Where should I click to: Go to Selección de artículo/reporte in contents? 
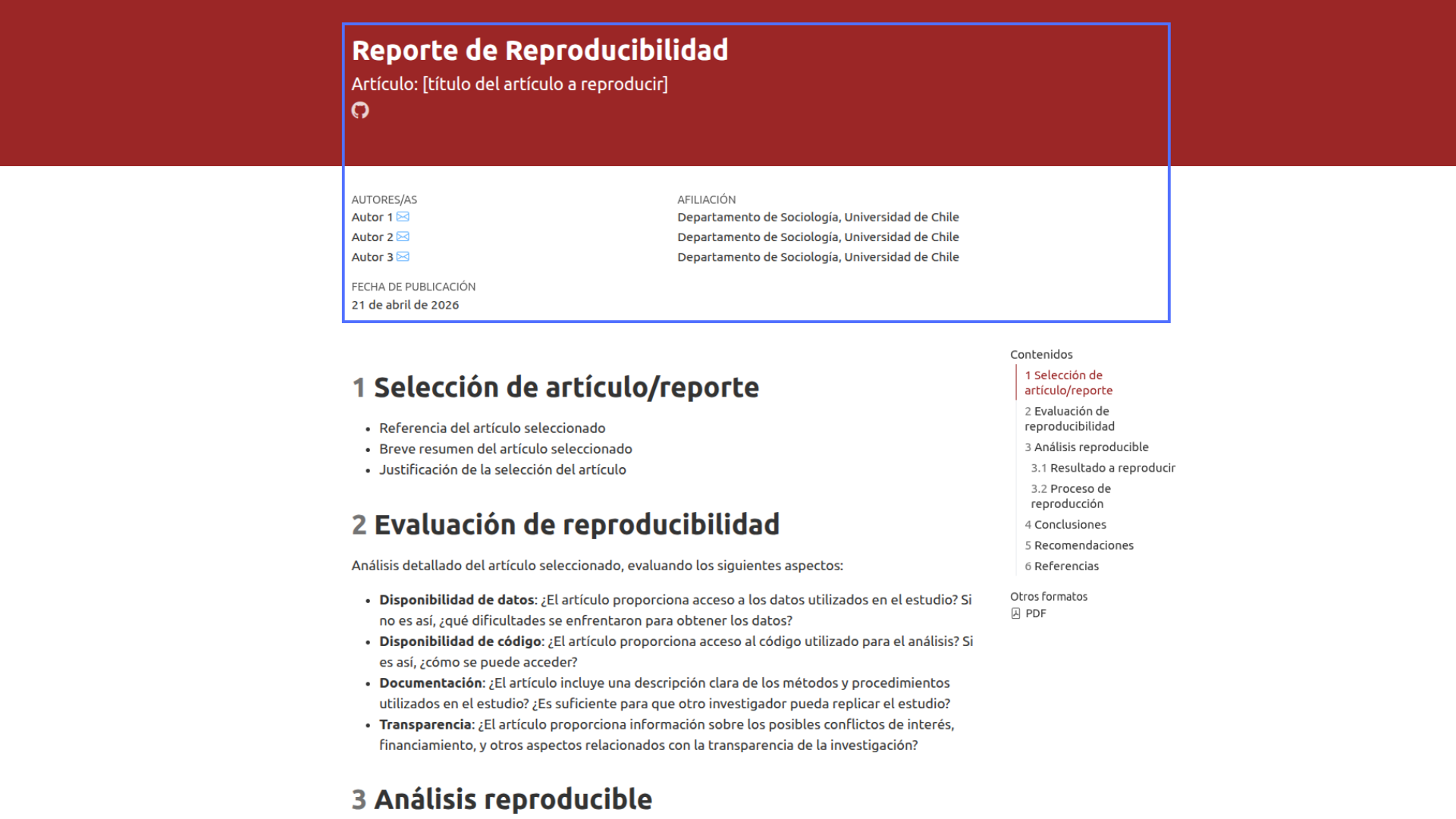(1068, 383)
